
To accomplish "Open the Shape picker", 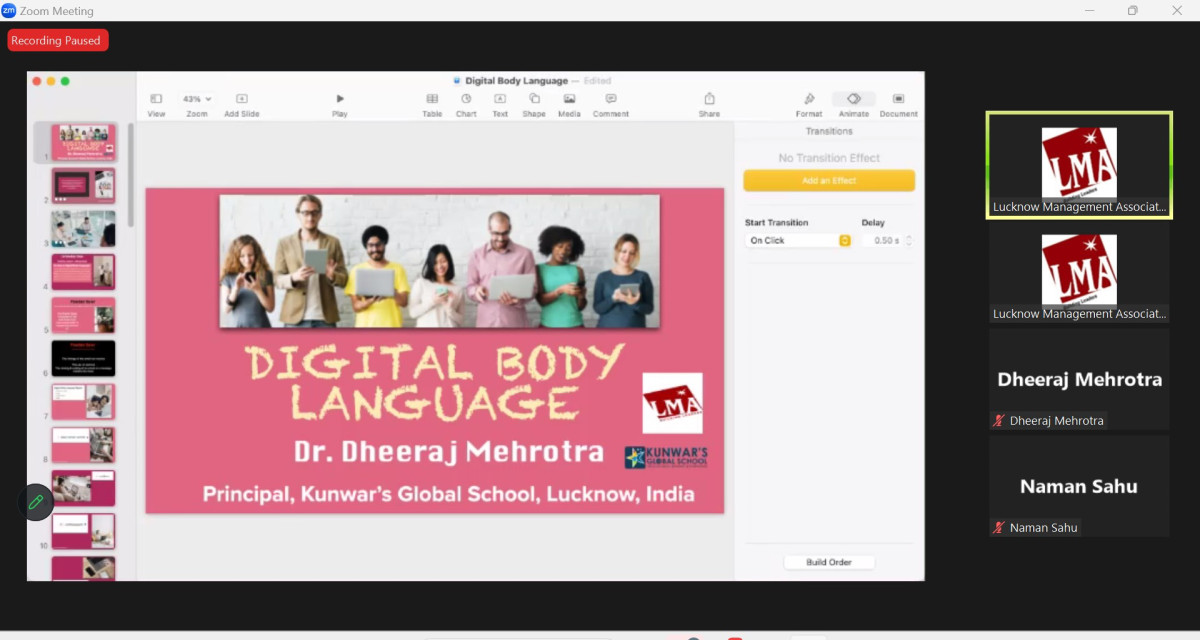I will coord(534,99).
